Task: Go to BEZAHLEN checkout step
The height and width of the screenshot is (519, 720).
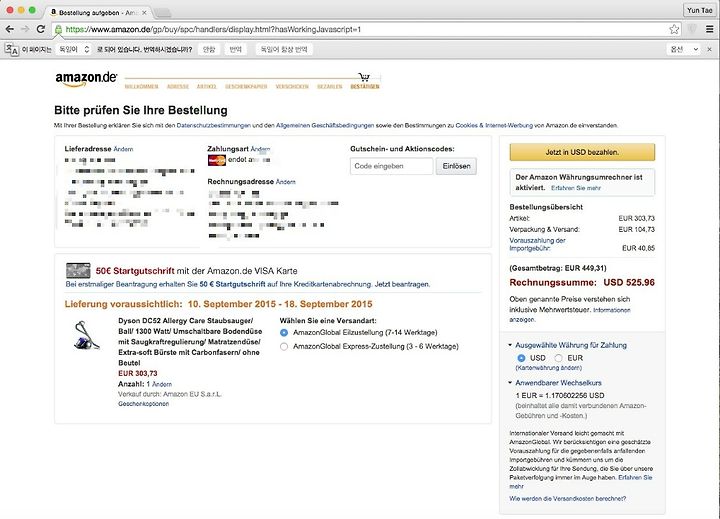Action: pyautogui.click(x=330, y=86)
